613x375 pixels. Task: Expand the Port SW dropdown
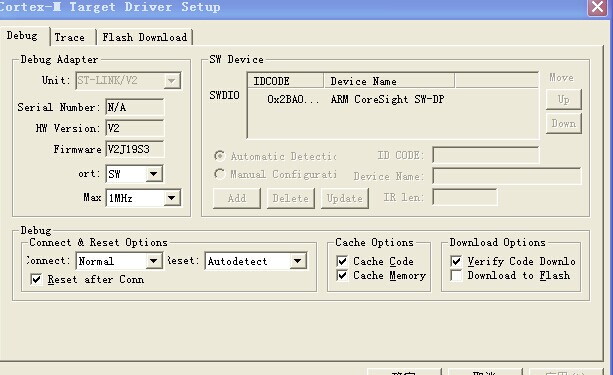point(154,174)
